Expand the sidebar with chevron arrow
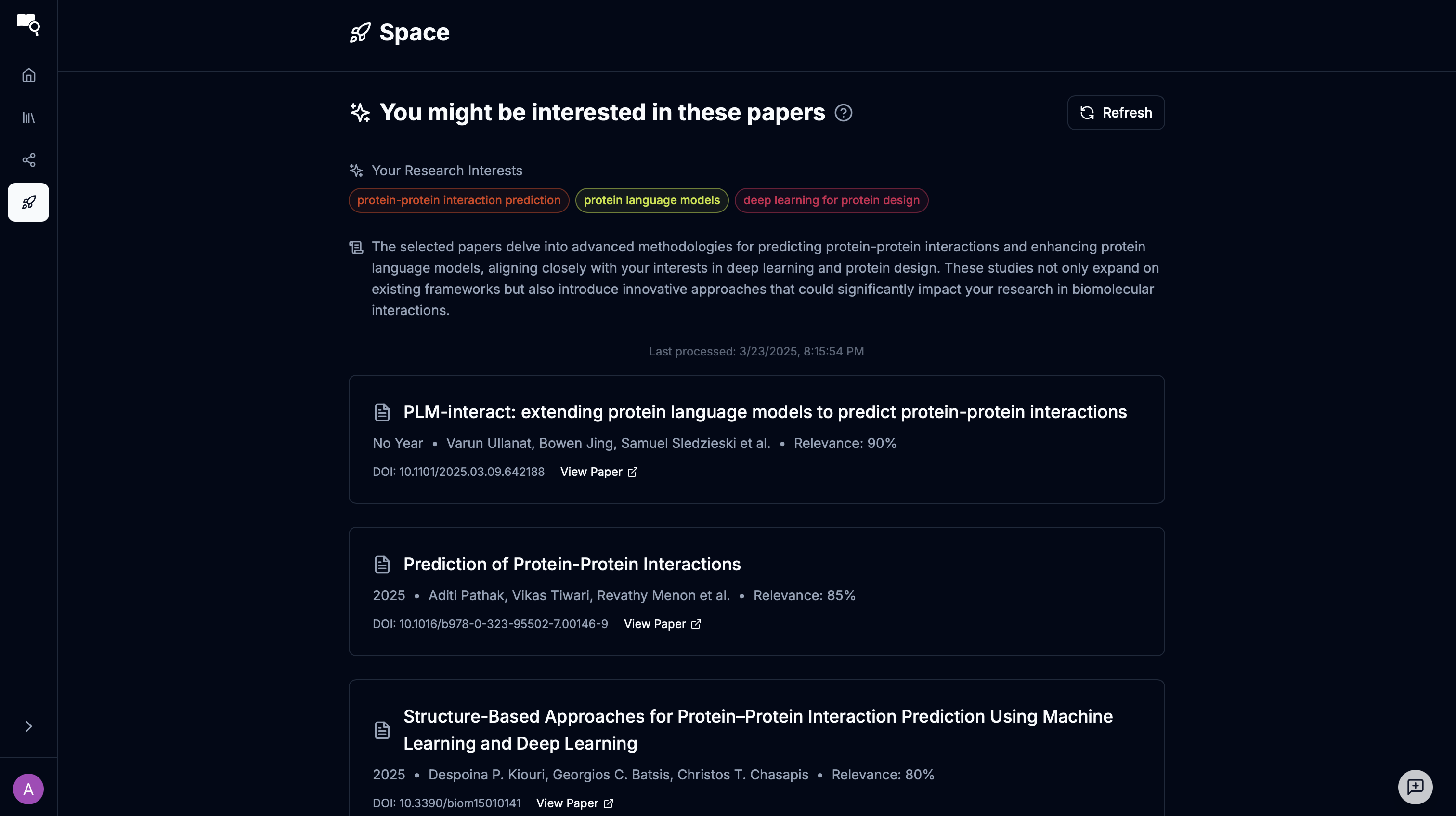Screen dimensions: 1456x816 (x=28, y=726)
